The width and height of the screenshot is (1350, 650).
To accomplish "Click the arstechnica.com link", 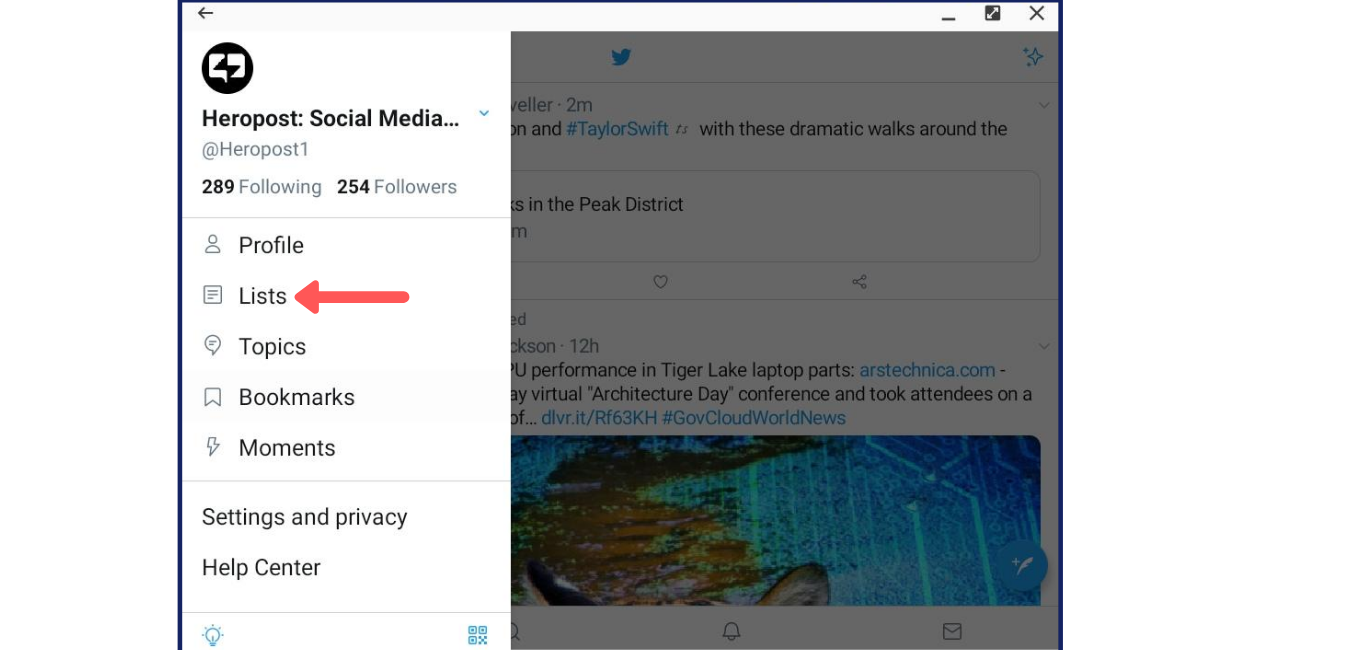I will (926, 369).
